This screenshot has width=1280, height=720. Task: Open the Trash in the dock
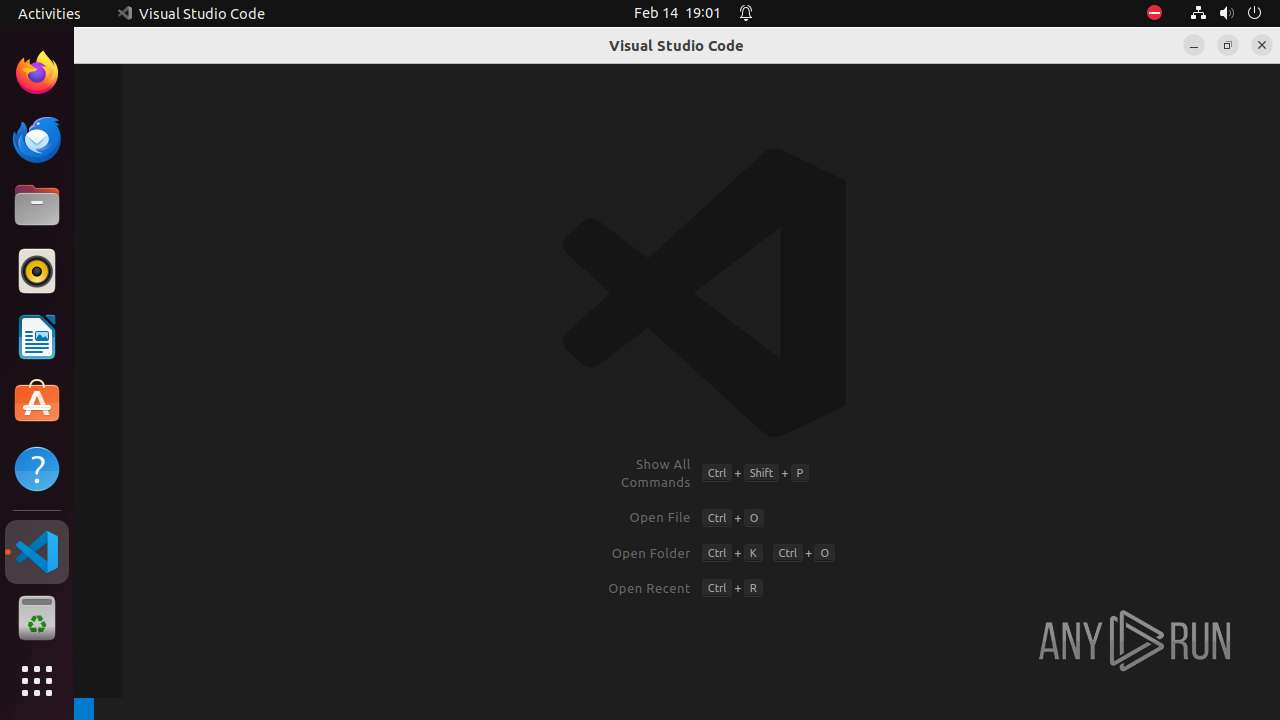point(37,618)
